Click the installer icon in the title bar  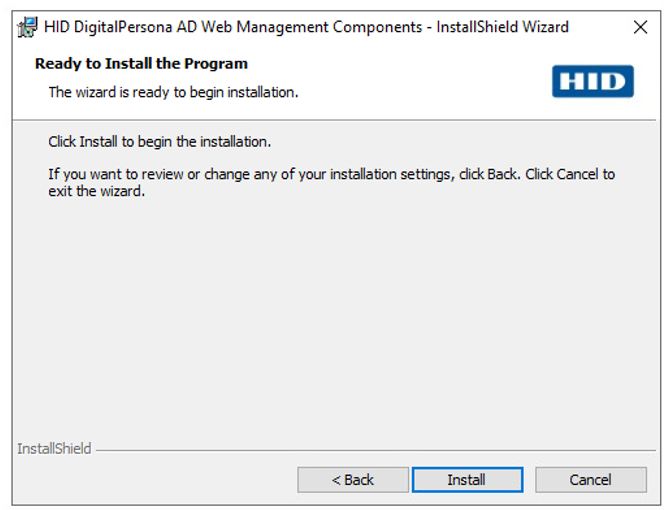(28, 27)
